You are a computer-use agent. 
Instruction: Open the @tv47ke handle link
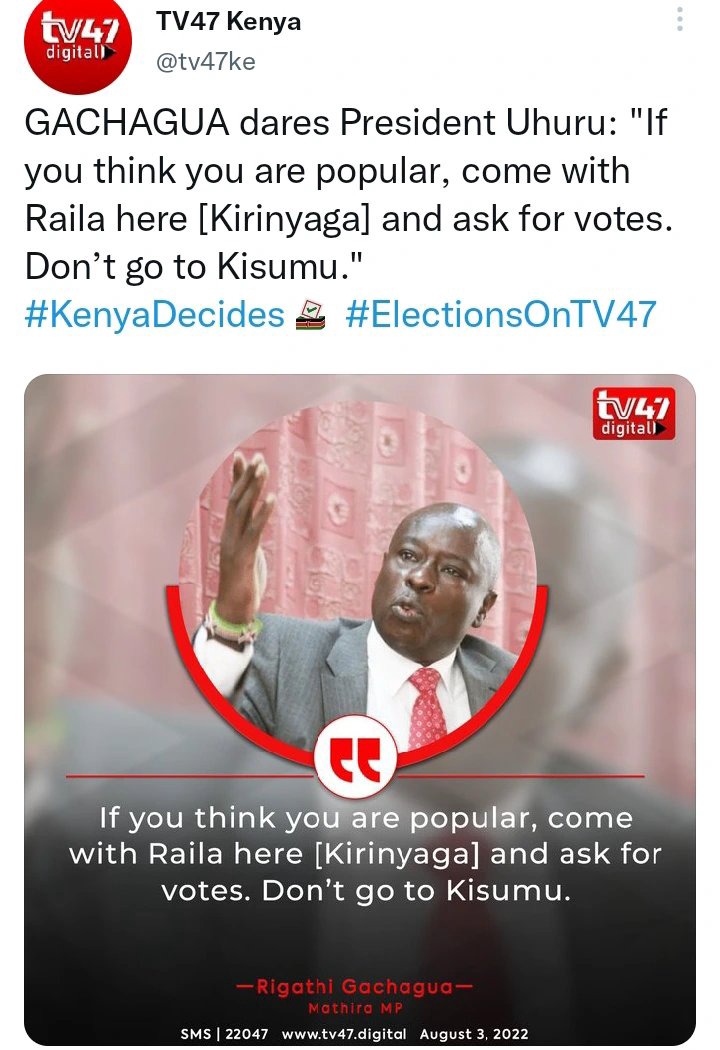[206, 62]
